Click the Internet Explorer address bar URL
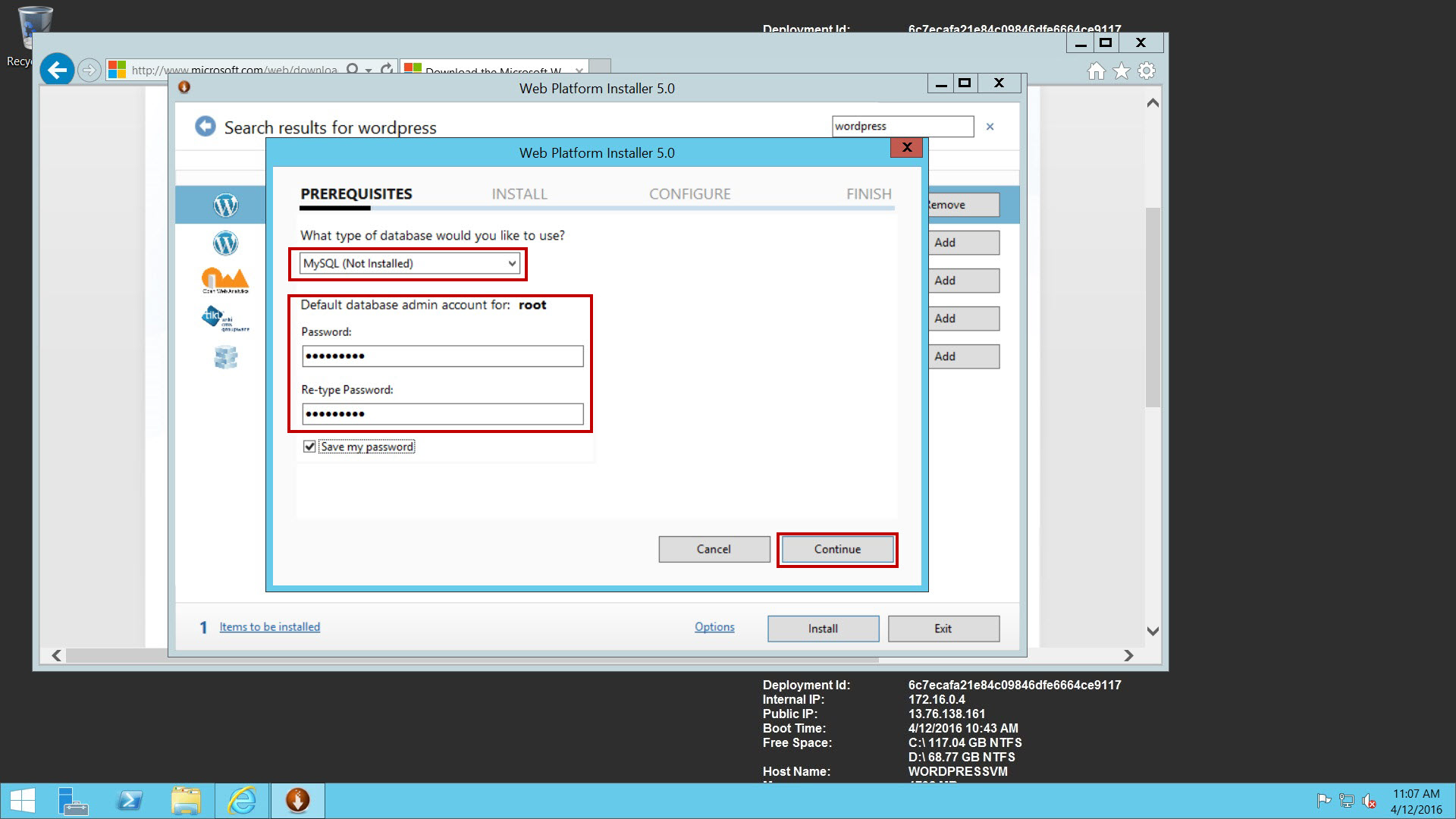Viewport: 1456px width, 819px height. (234, 70)
